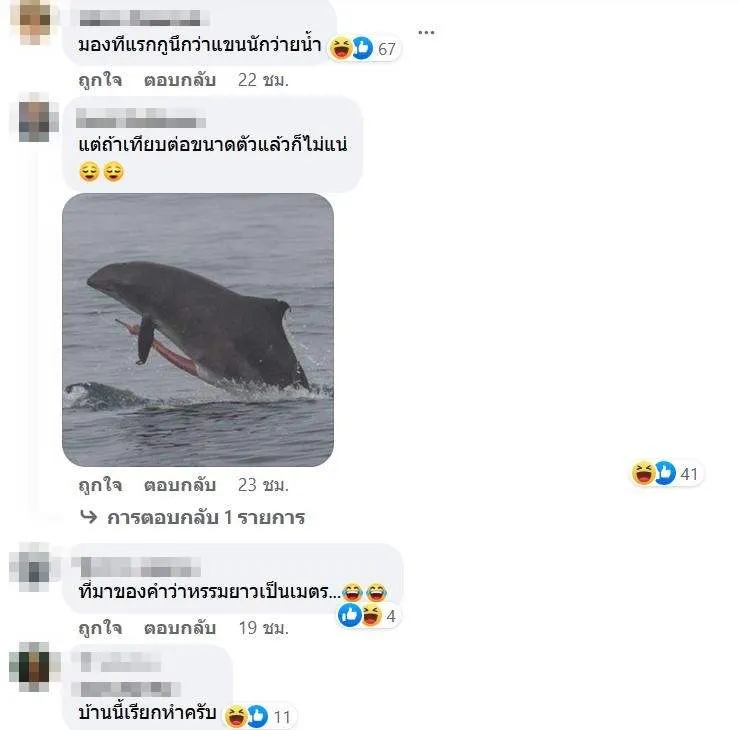739x730 pixels.
Task: Click the reply arrow icon before การตอบกลับ
Action: tap(89, 517)
